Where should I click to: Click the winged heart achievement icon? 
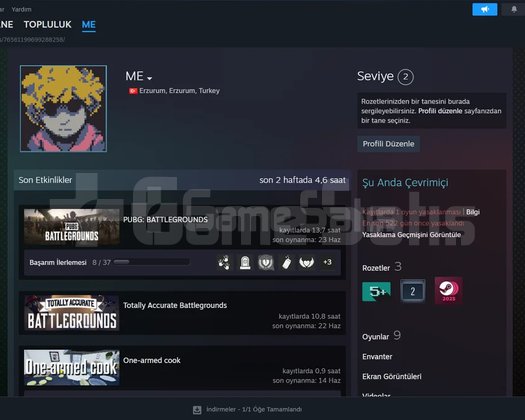(x=307, y=262)
